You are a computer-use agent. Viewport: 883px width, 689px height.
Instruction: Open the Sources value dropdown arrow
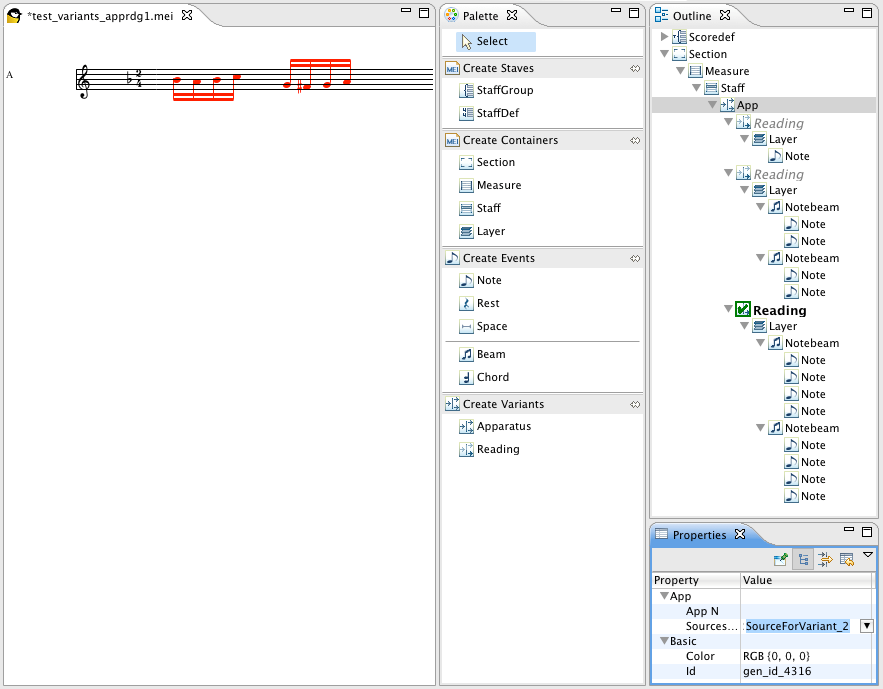[867, 626]
